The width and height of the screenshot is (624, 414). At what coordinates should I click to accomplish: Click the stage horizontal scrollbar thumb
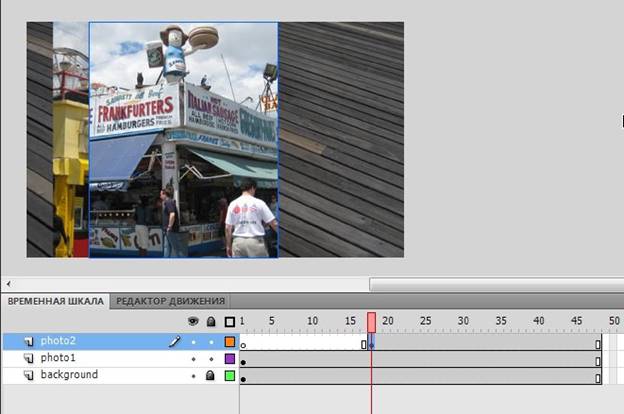coord(497,285)
